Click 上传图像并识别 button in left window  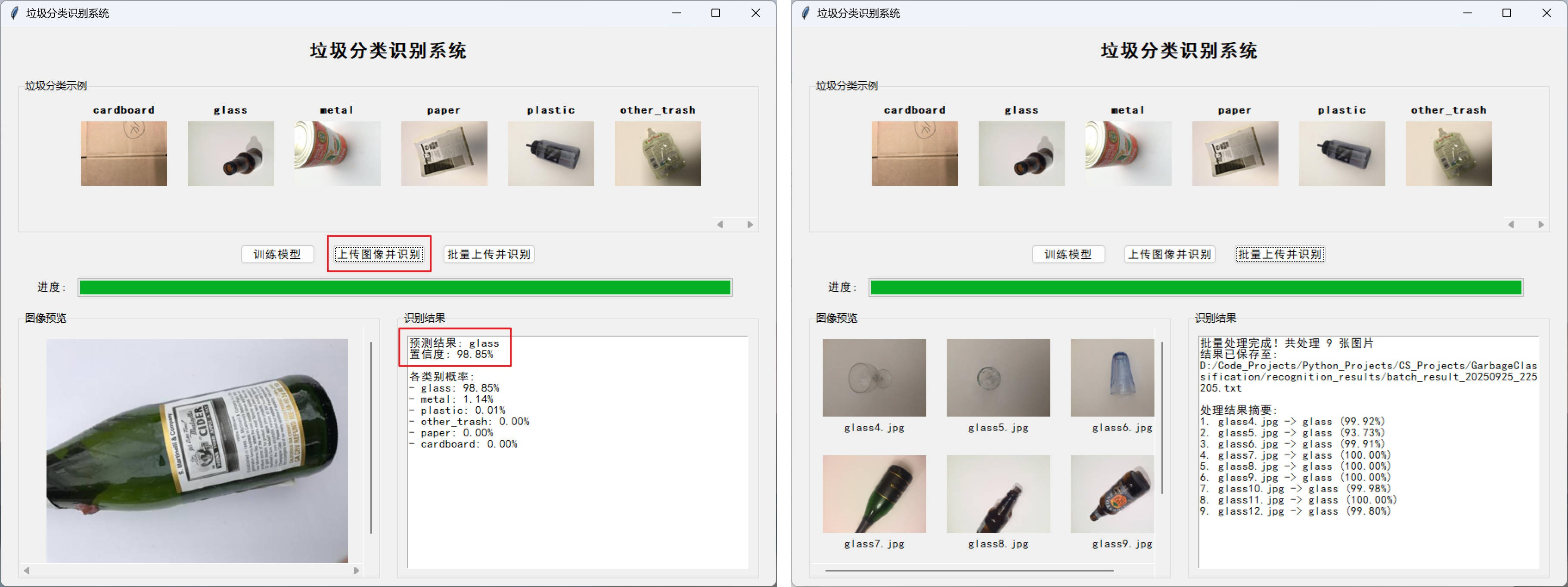pyautogui.click(x=379, y=254)
